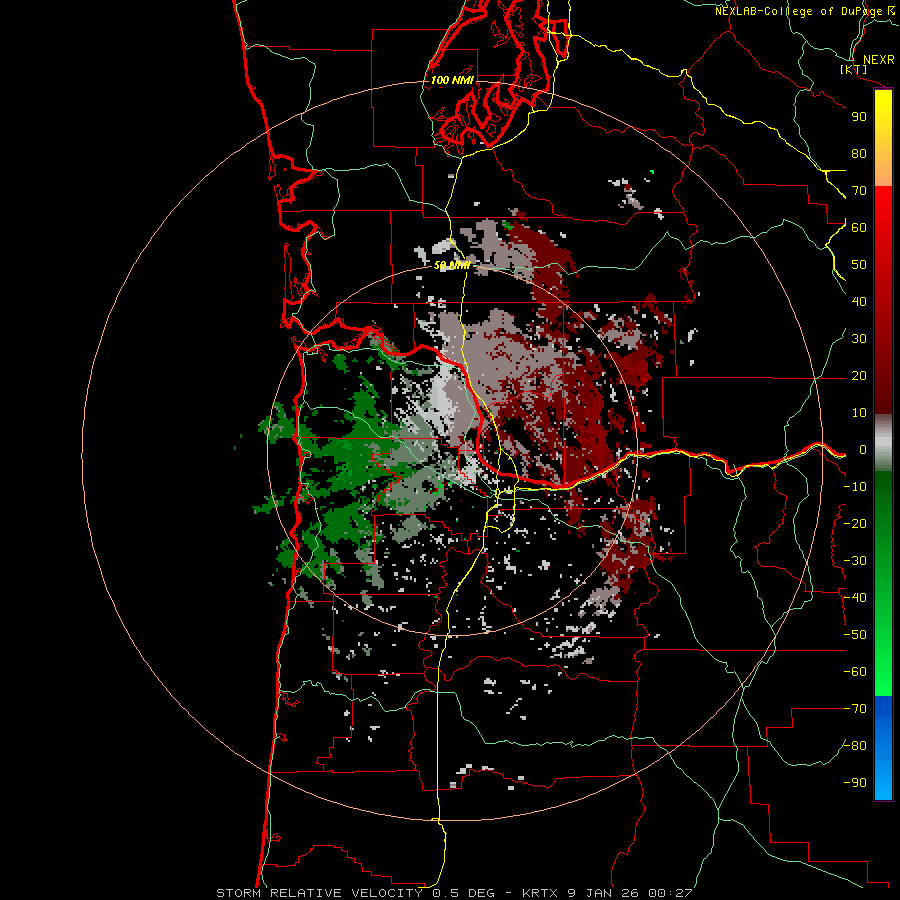Click the [KT] velocity unit label

click(x=854, y=69)
